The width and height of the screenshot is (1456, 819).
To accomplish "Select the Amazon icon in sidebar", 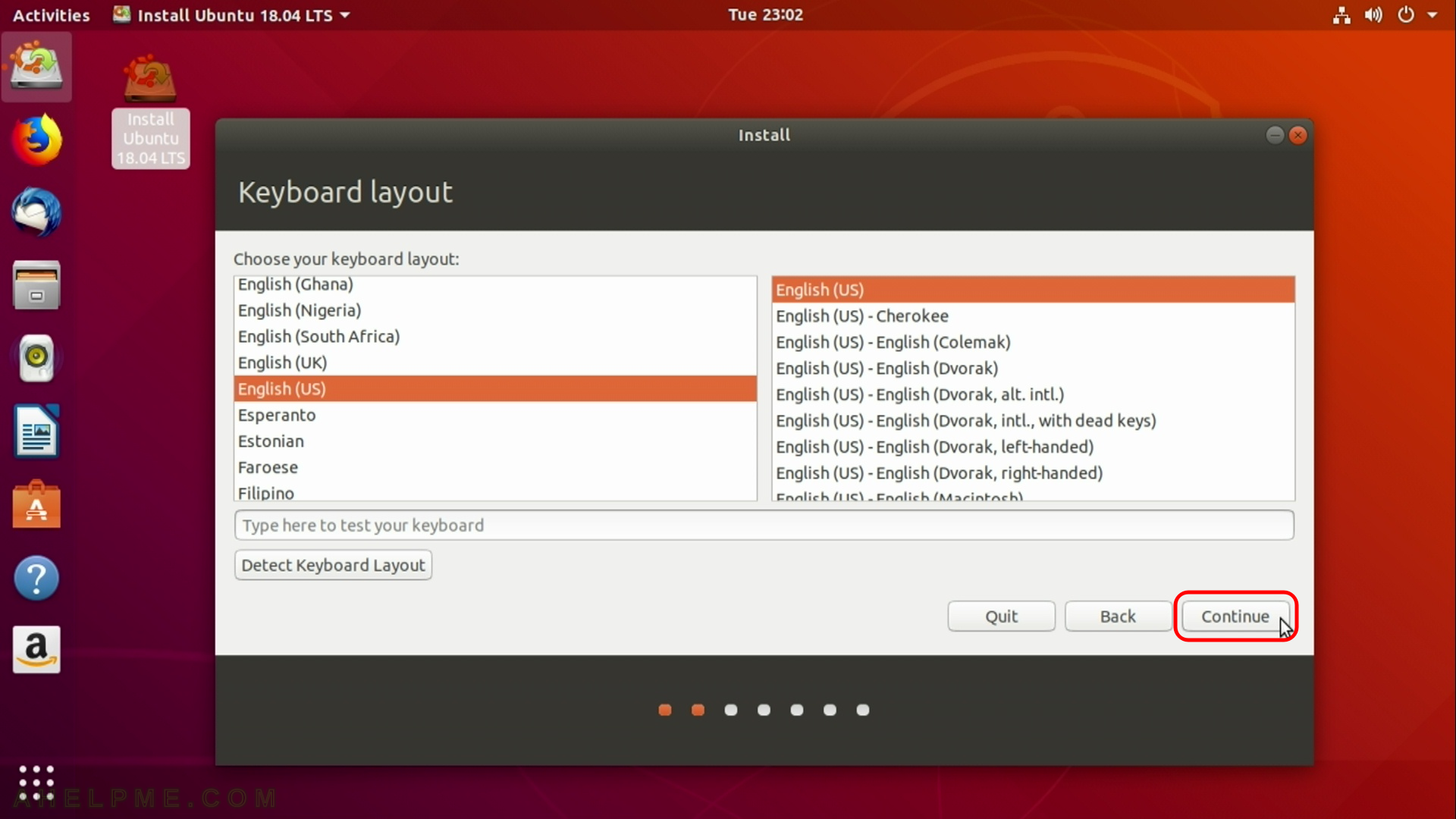I will (36, 650).
